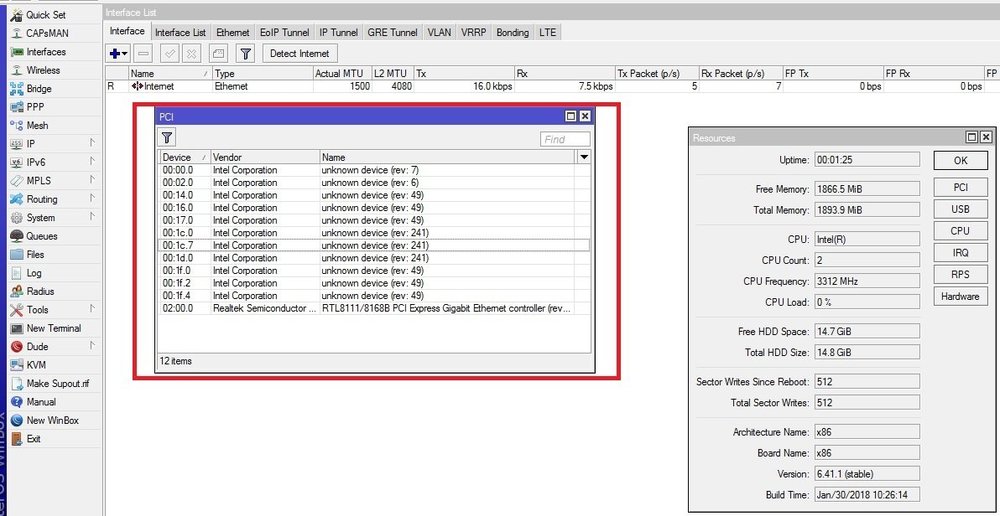Image resolution: width=1000 pixels, height=516 pixels.
Task: Open Wireless from the sidebar
Action: click(43, 71)
